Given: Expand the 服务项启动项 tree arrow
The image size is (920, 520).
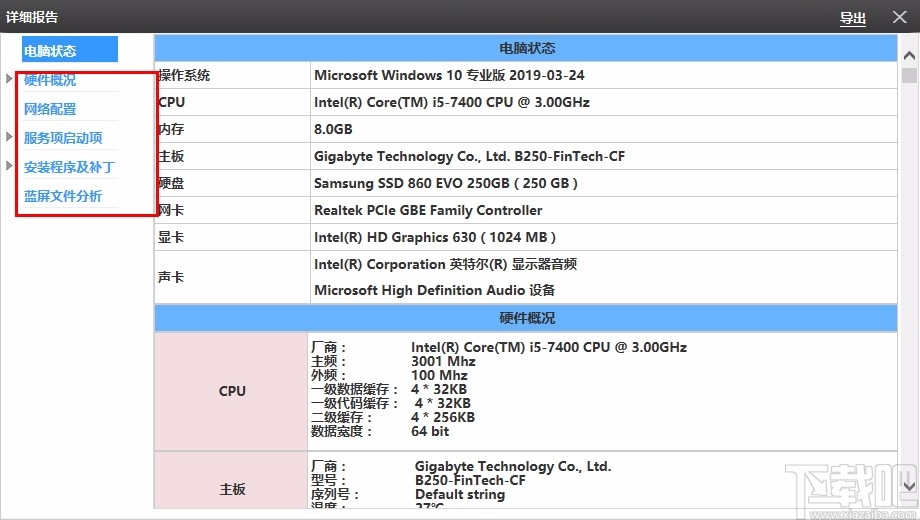Looking at the screenshot, I should [x=9, y=137].
